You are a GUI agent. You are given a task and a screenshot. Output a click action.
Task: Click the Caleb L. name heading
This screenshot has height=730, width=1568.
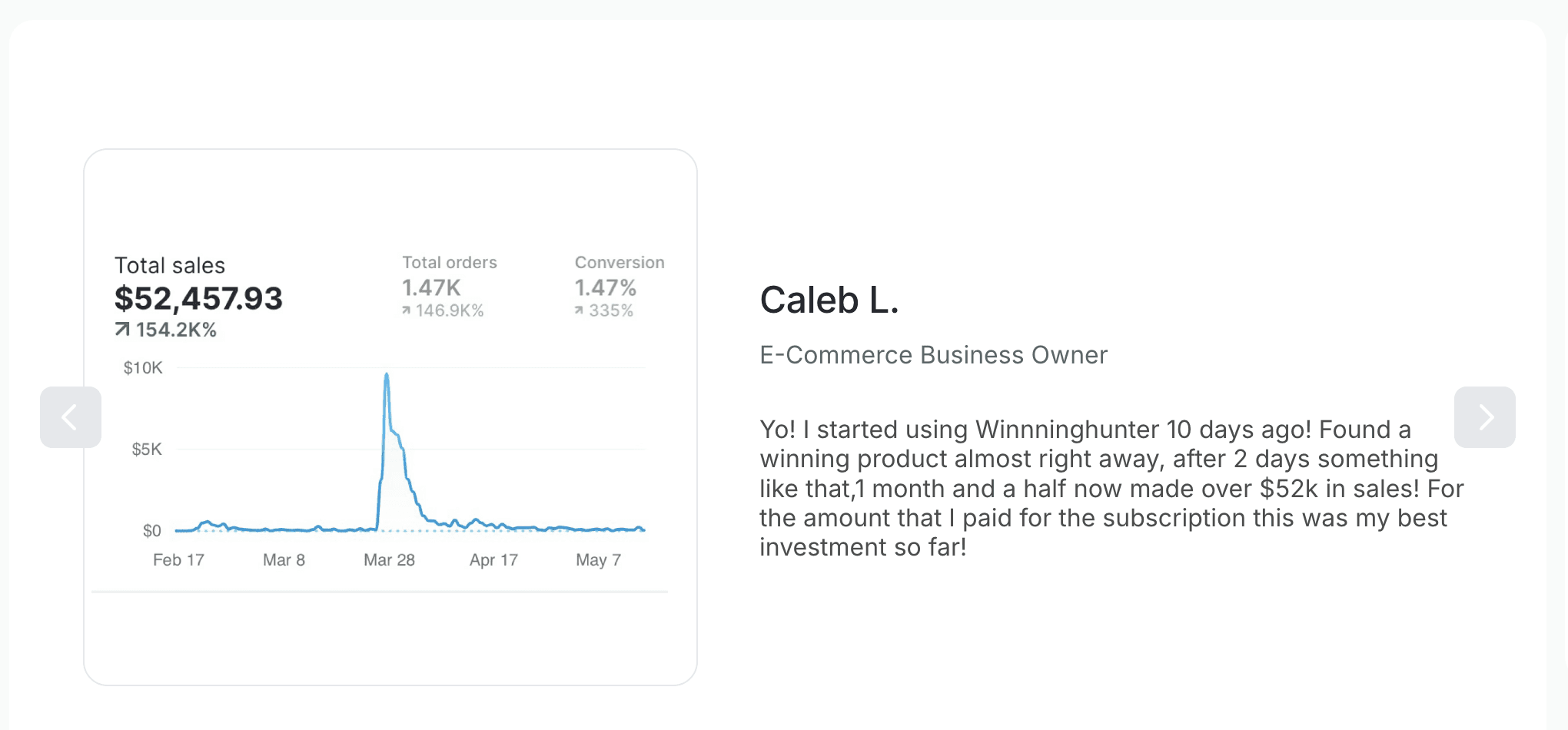829,300
